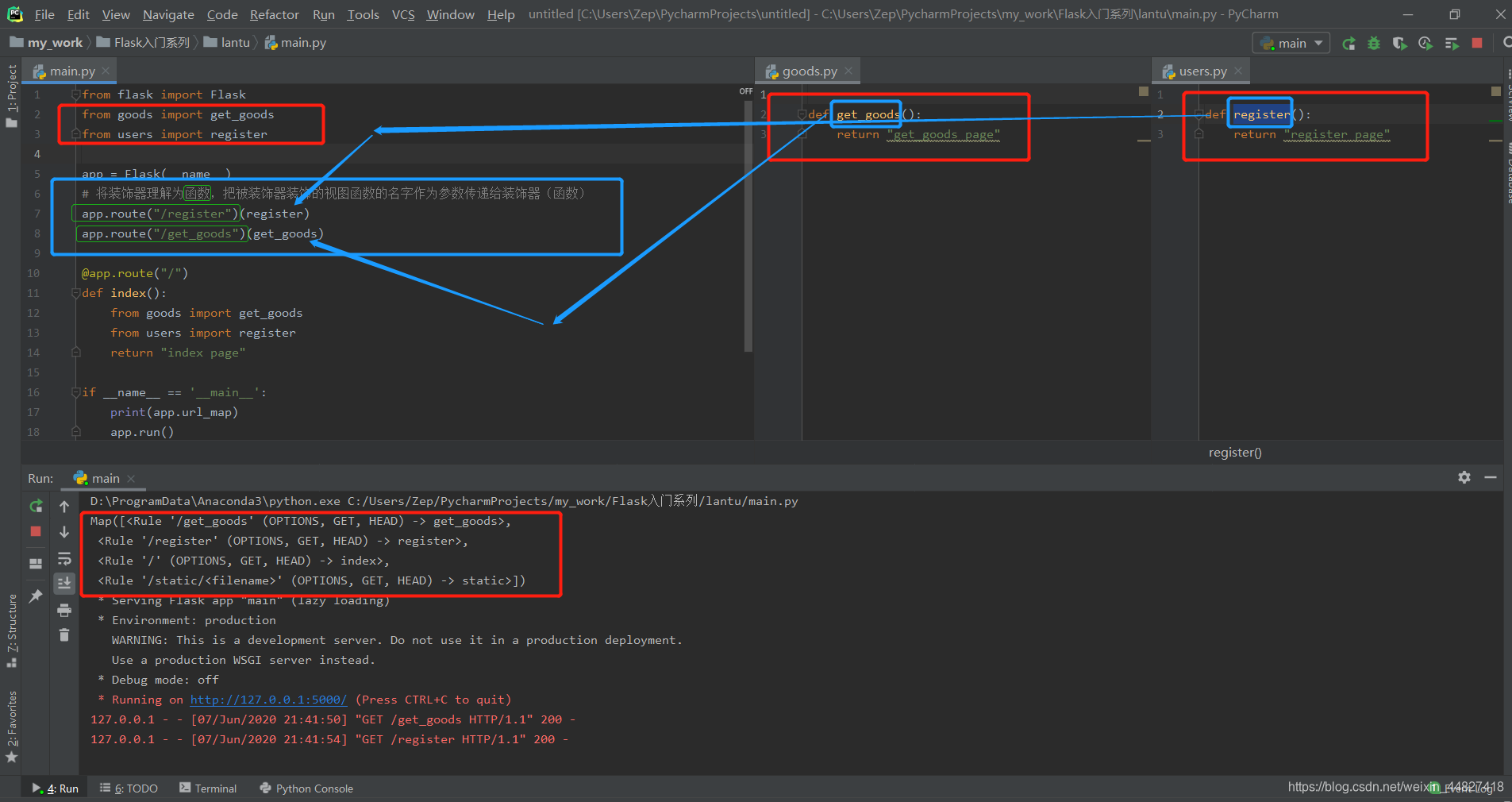Open the VCS menu
The height and width of the screenshot is (802, 1512).
[x=403, y=14]
